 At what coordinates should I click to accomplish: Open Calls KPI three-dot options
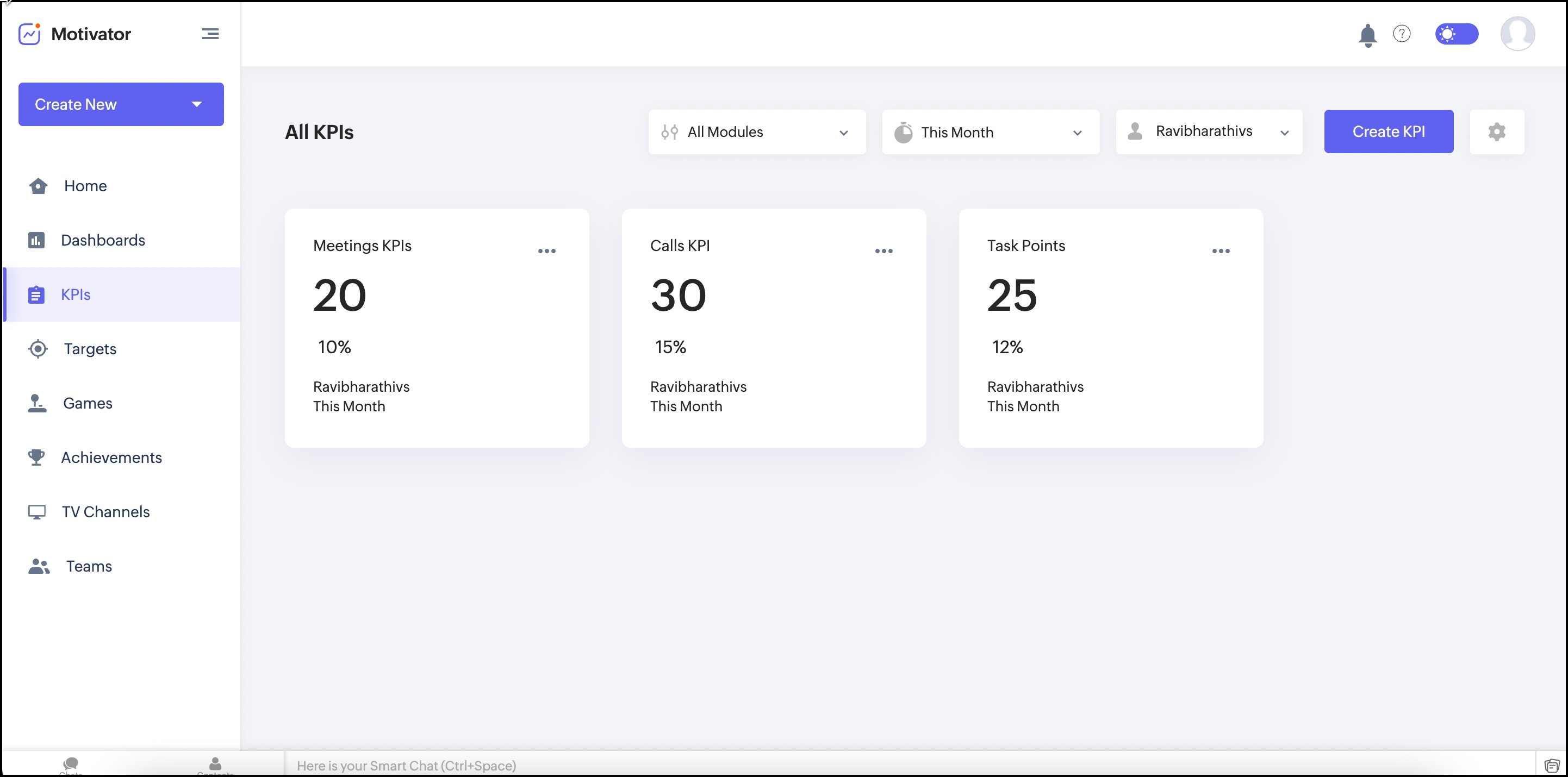tap(883, 250)
